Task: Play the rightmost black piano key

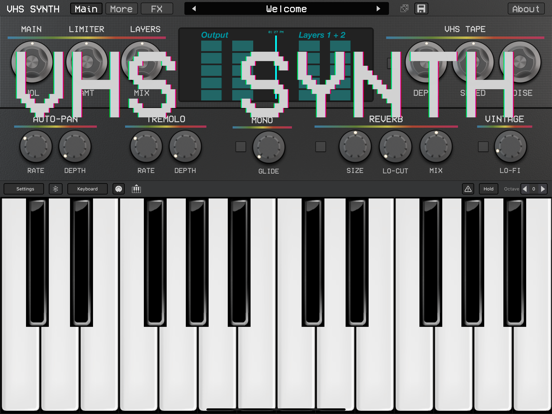Action: pyautogui.click(x=515, y=262)
